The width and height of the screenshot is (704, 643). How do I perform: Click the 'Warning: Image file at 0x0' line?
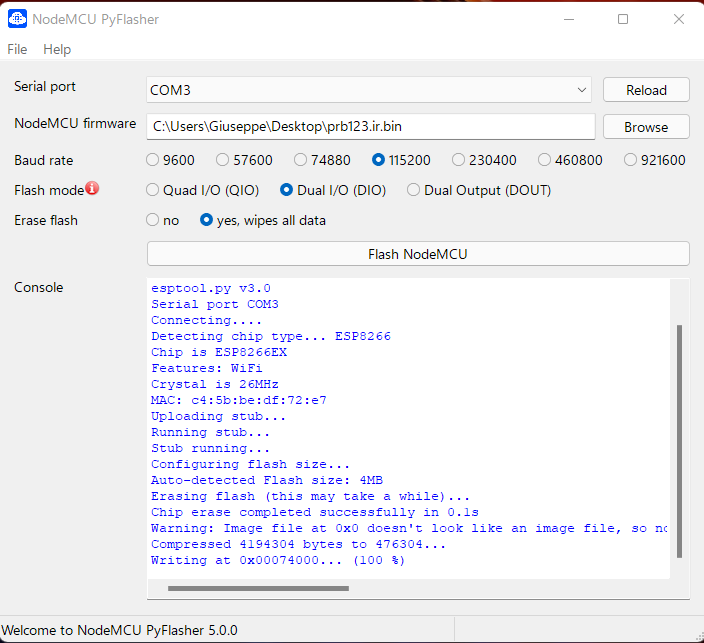click(409, 528)
